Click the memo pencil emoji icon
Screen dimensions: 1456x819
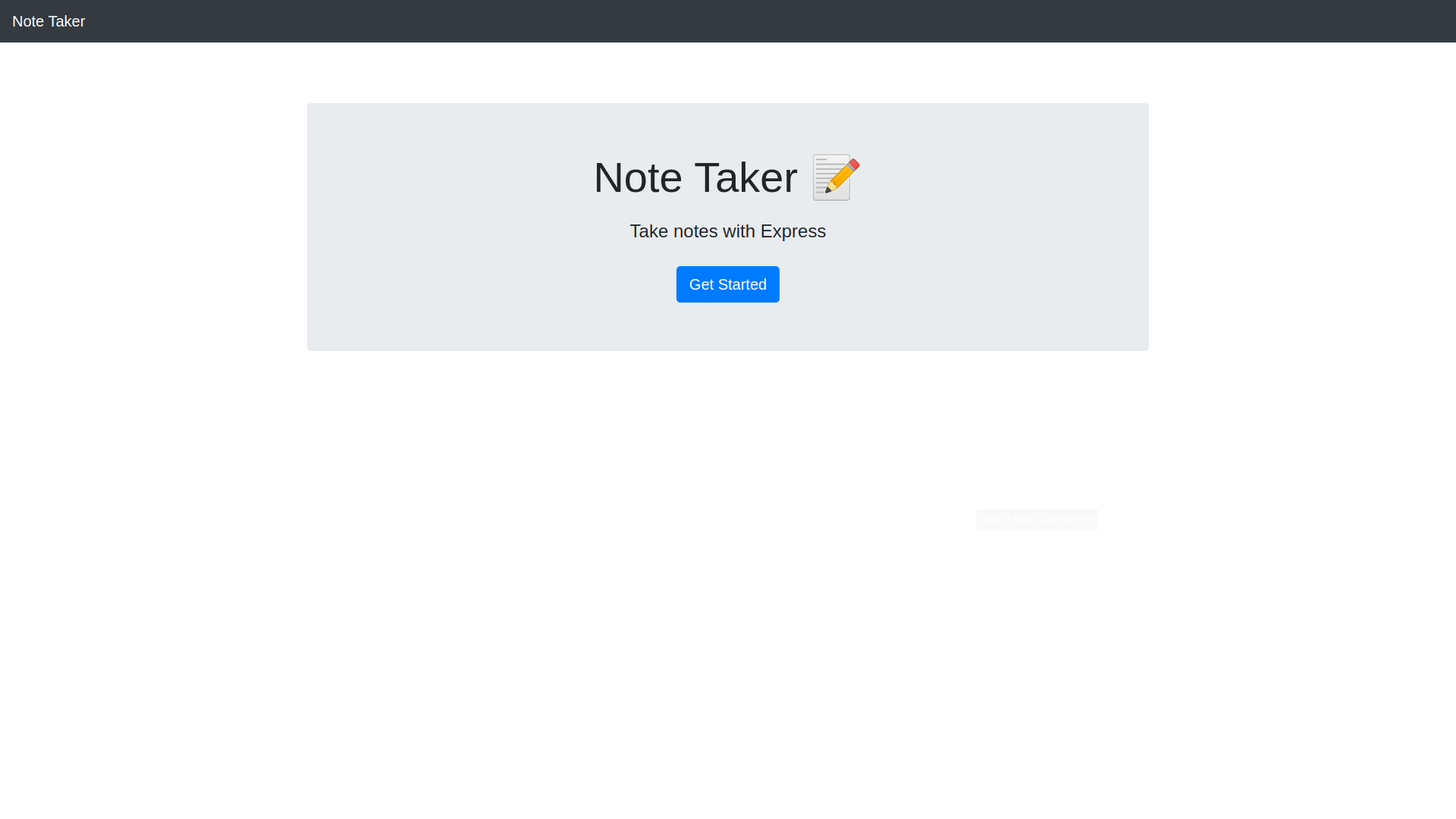pos(836,177)
